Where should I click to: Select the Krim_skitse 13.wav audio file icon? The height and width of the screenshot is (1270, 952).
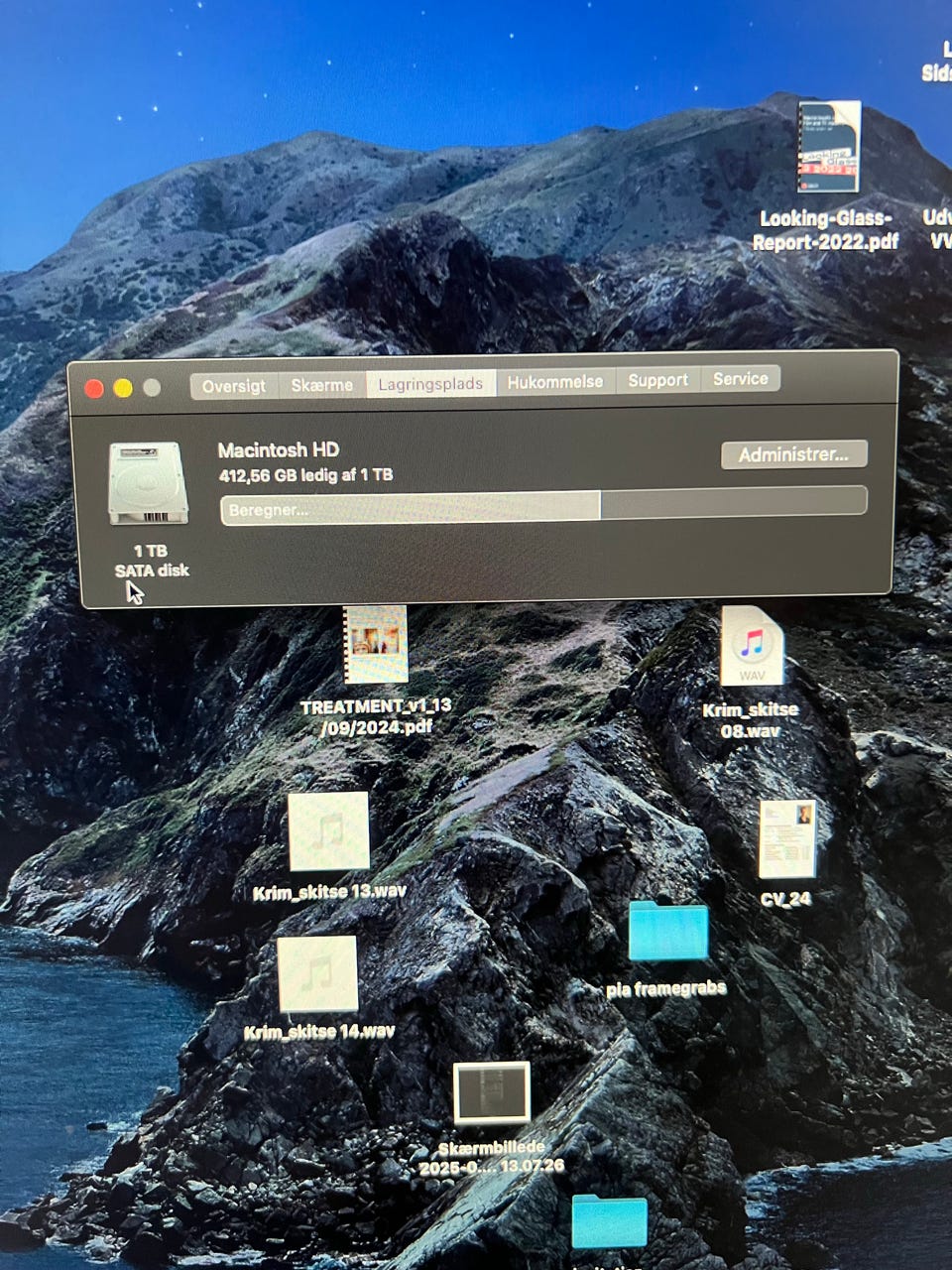(328, 831)
